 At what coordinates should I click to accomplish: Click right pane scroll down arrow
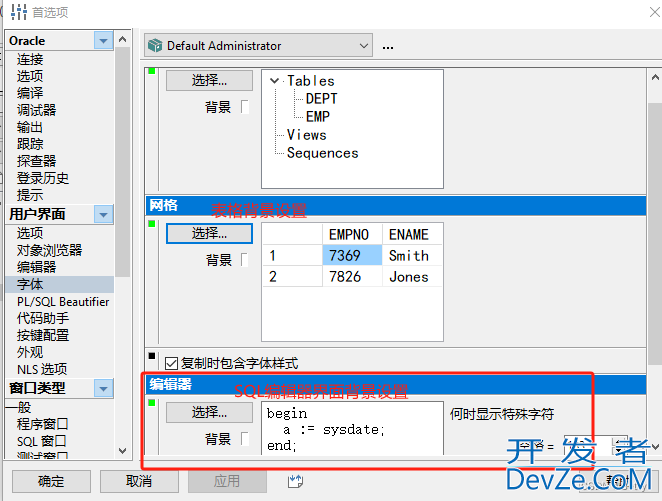coord(655,447)
